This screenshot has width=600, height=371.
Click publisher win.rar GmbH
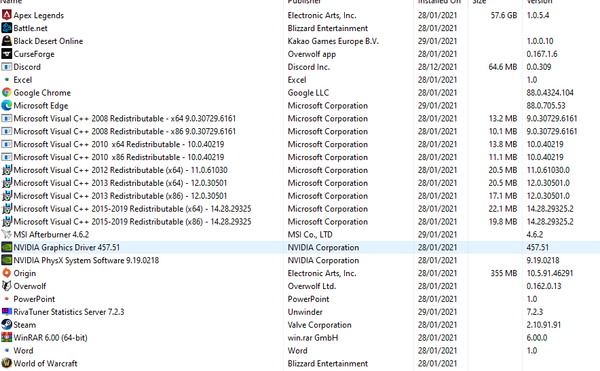pos(313,338)
